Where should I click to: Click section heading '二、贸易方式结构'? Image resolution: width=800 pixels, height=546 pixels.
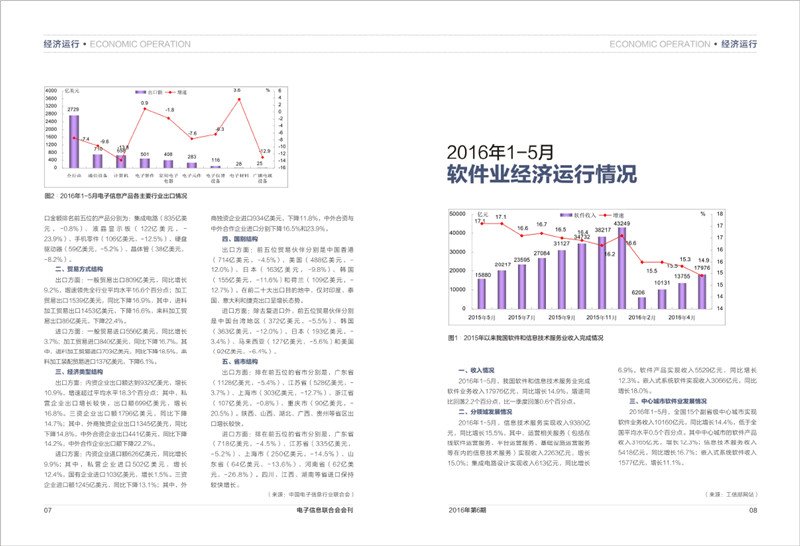coord(79,269)
